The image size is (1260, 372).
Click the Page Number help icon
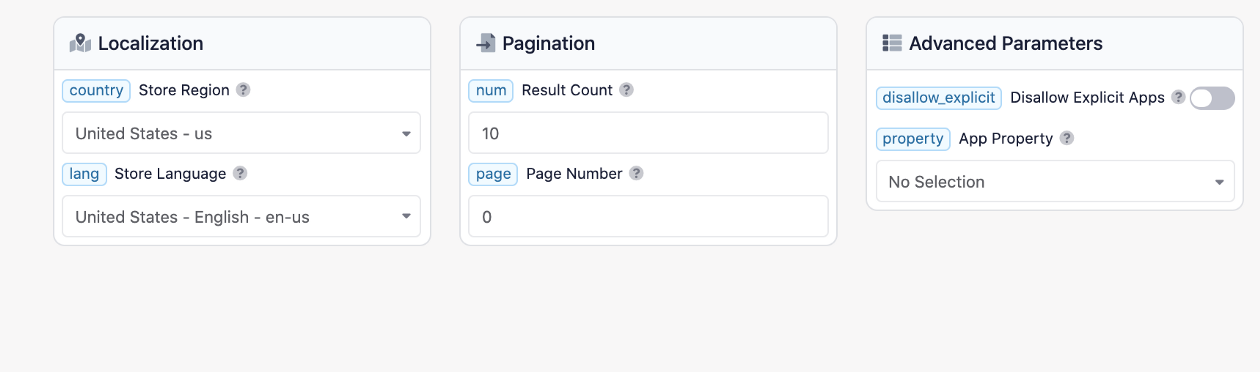coord(636,174)
